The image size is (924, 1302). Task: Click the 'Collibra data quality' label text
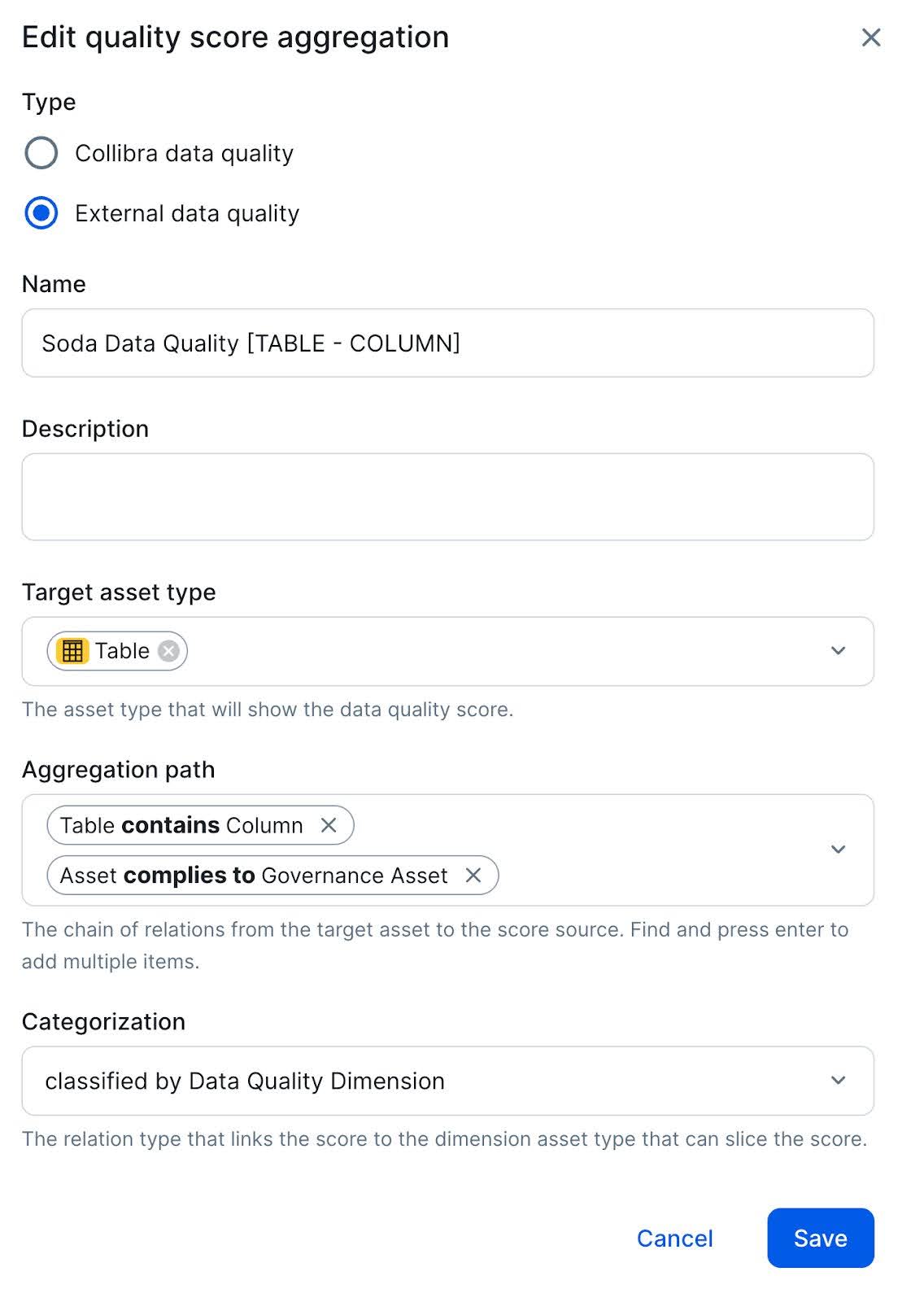(x=184, y=153)
